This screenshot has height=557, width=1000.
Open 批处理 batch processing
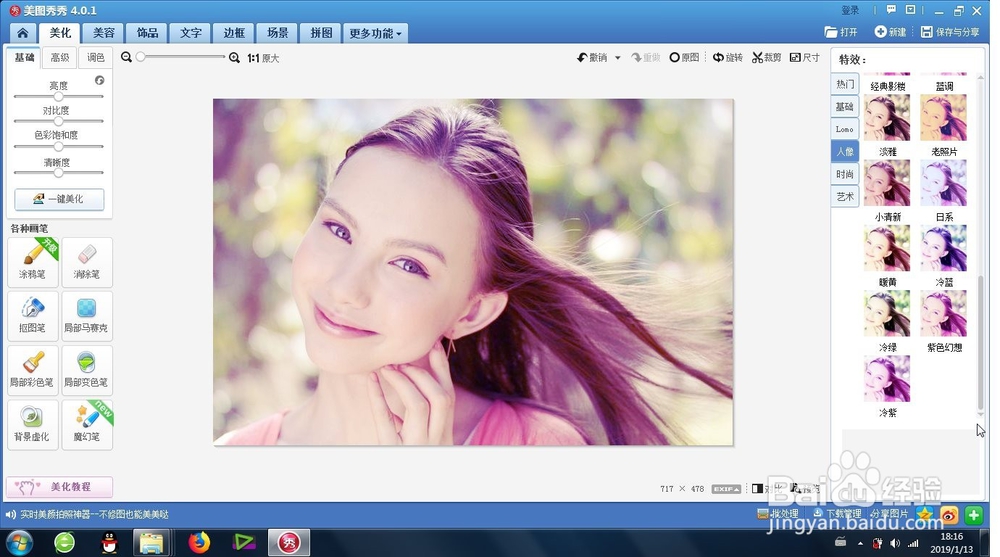(x=777, y=514)
